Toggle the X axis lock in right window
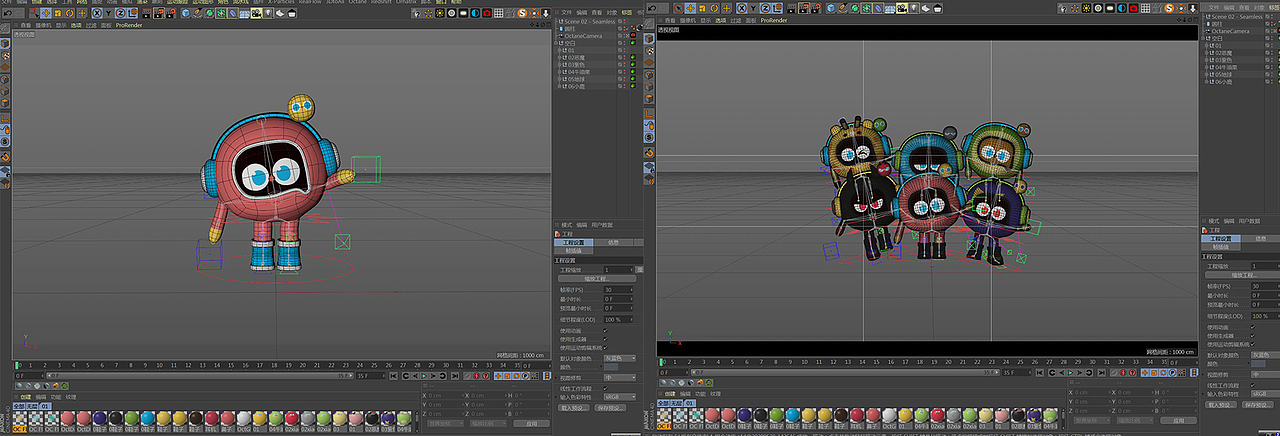The height and width of the screenshot is (436, 1280). click(741, 8)
